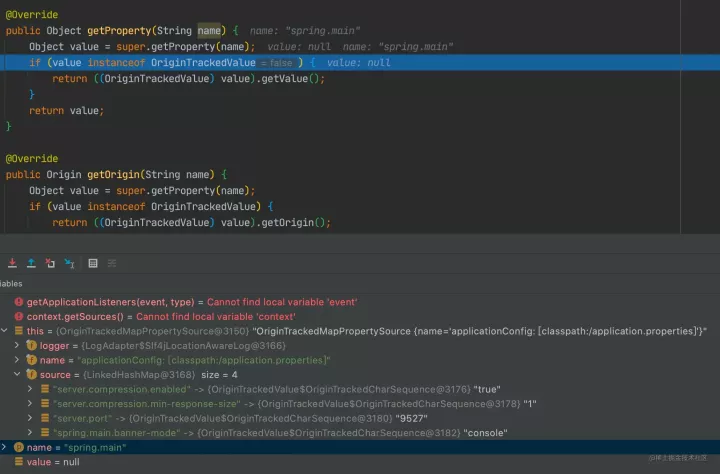
Task: Expand the spring.main.banner-mode map entry
Action: [30, 433]
